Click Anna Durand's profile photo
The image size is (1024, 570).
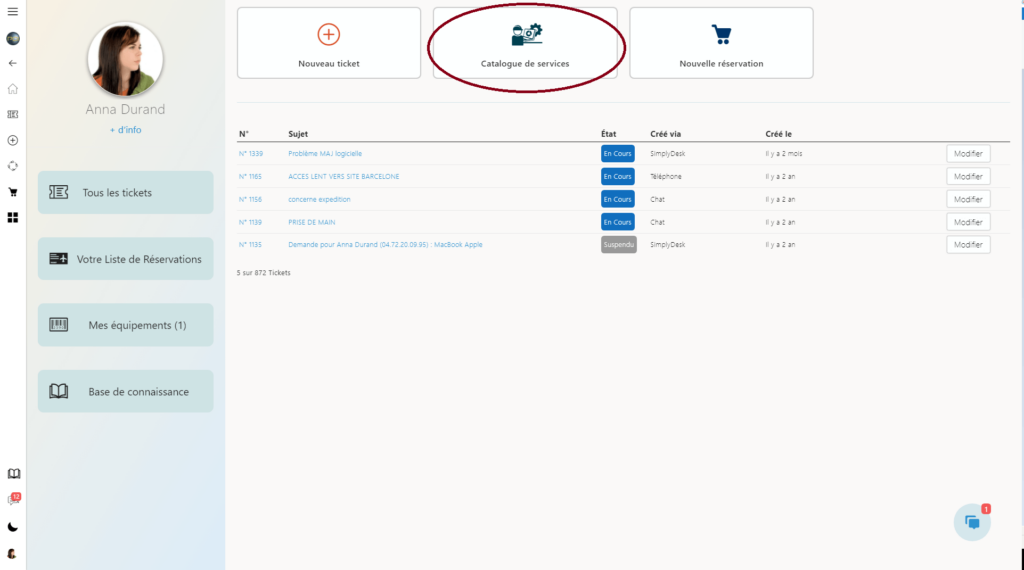click(126, 60)
